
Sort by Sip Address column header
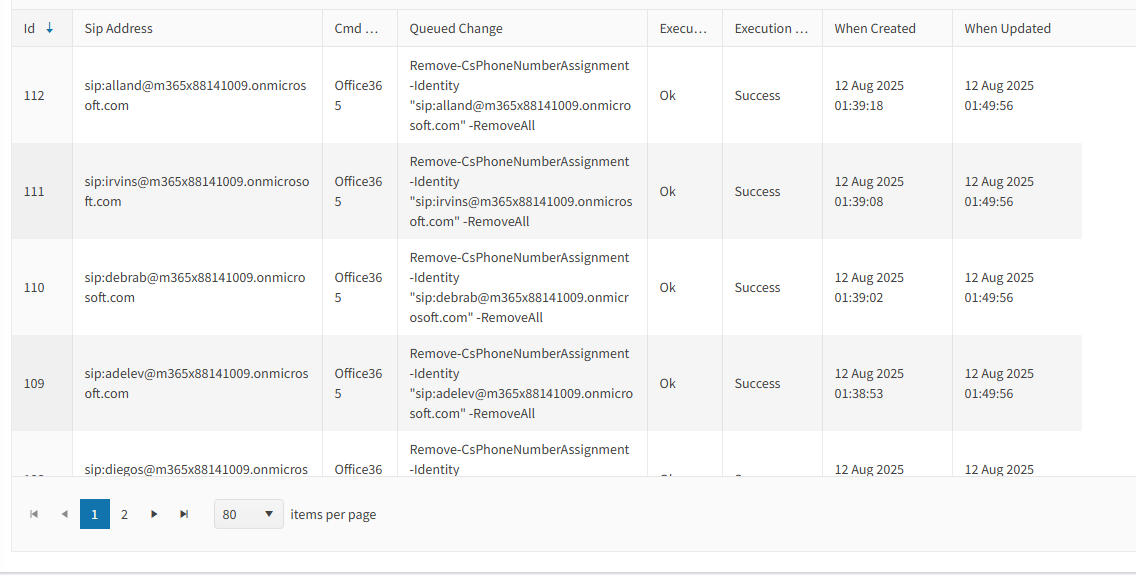coord(119,28)
